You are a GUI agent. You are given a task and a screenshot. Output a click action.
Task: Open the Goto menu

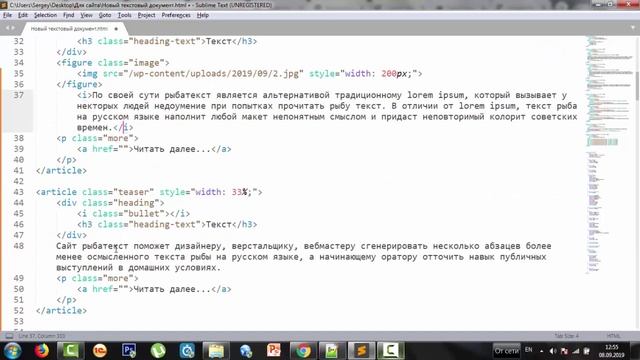pos(104,15)
